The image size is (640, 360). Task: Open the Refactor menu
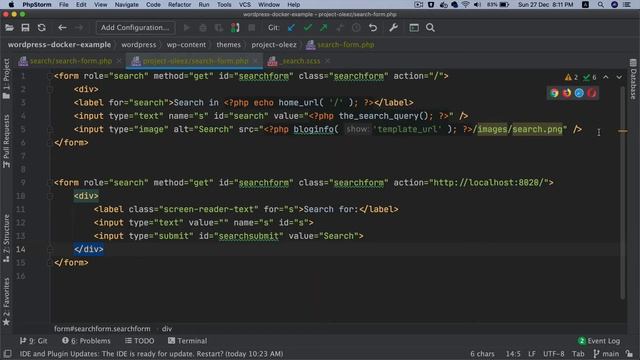pos(180,4)
